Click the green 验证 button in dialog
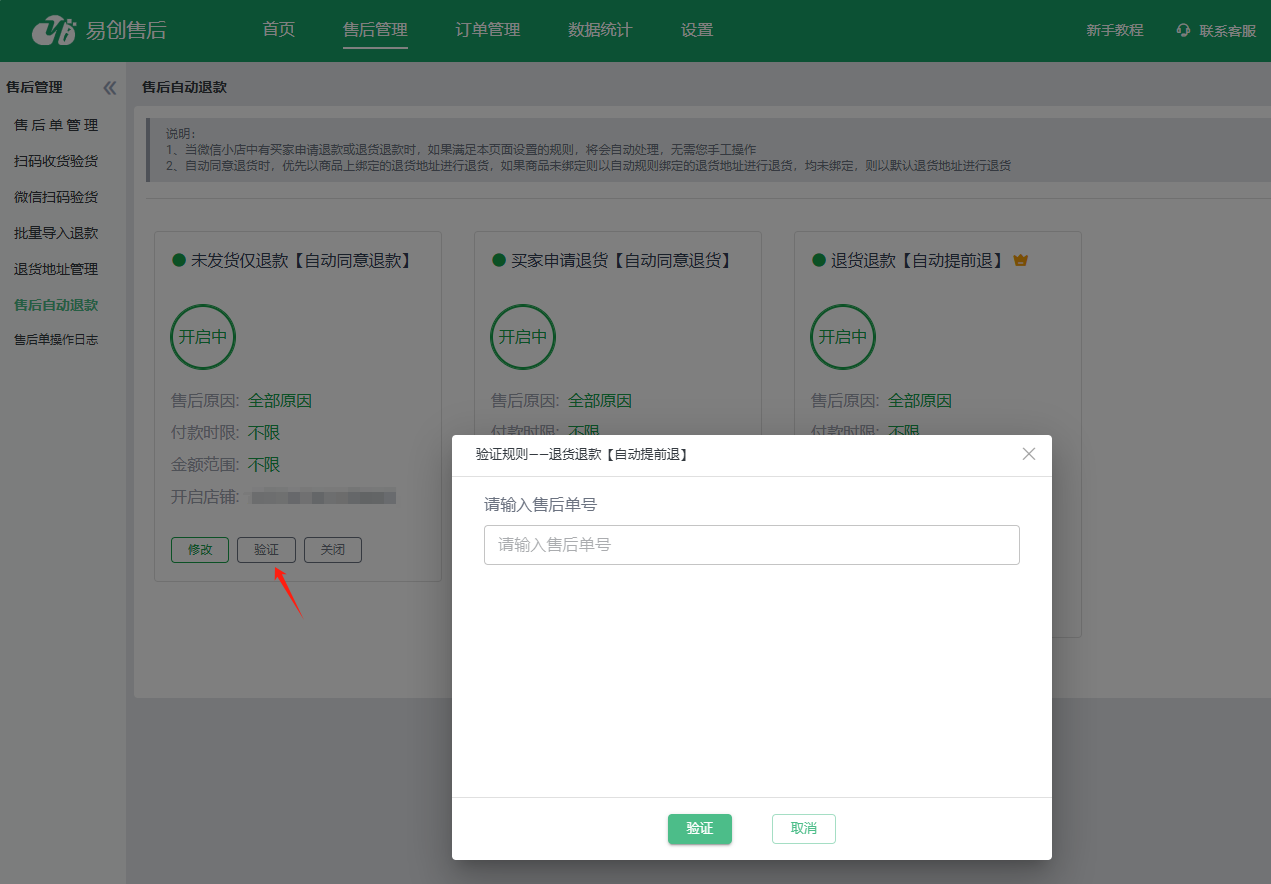The image size is (1271, 884). (700, 829)
